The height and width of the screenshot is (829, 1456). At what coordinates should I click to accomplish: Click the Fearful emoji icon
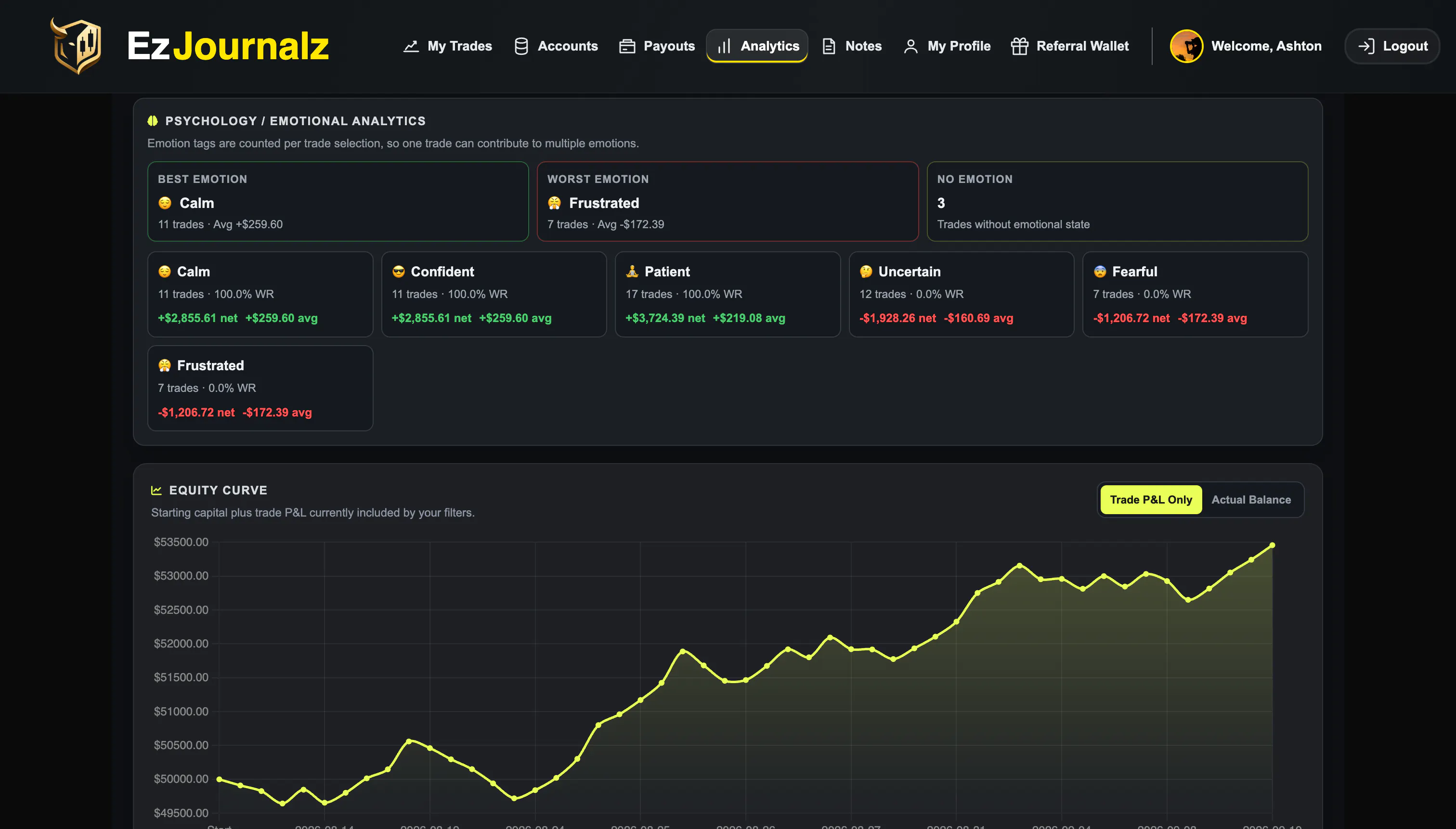click(x=1100, y=272)
